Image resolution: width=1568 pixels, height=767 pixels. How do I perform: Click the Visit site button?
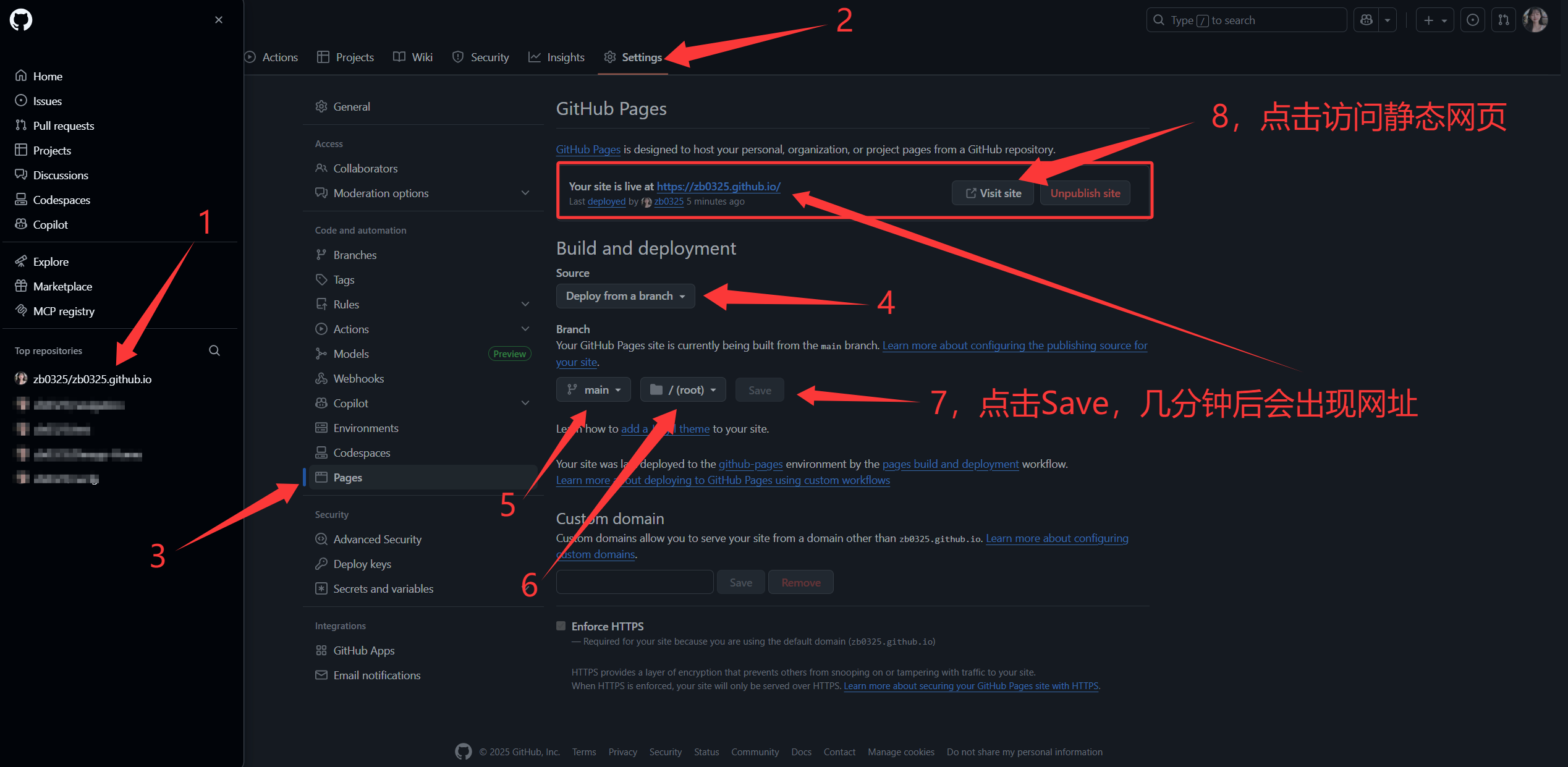coord(993,193)
